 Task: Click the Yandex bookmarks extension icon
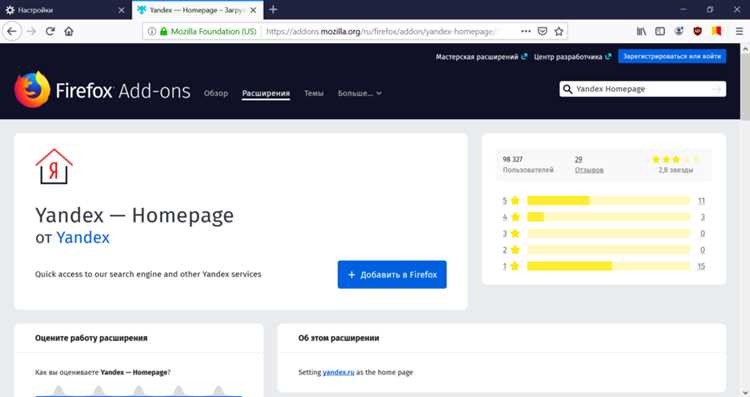716,31
